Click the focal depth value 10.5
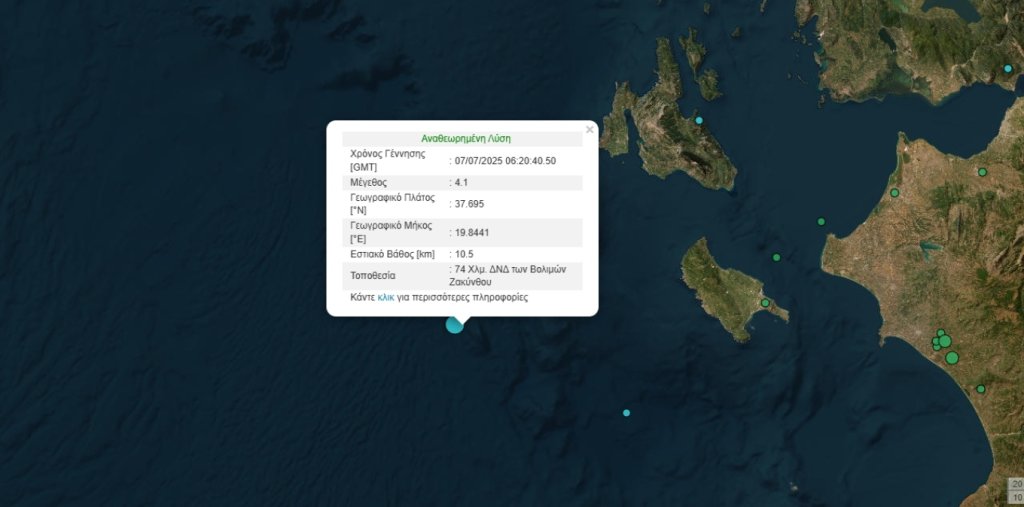Viewport: 1024px width, 507px height. (464, 255)
